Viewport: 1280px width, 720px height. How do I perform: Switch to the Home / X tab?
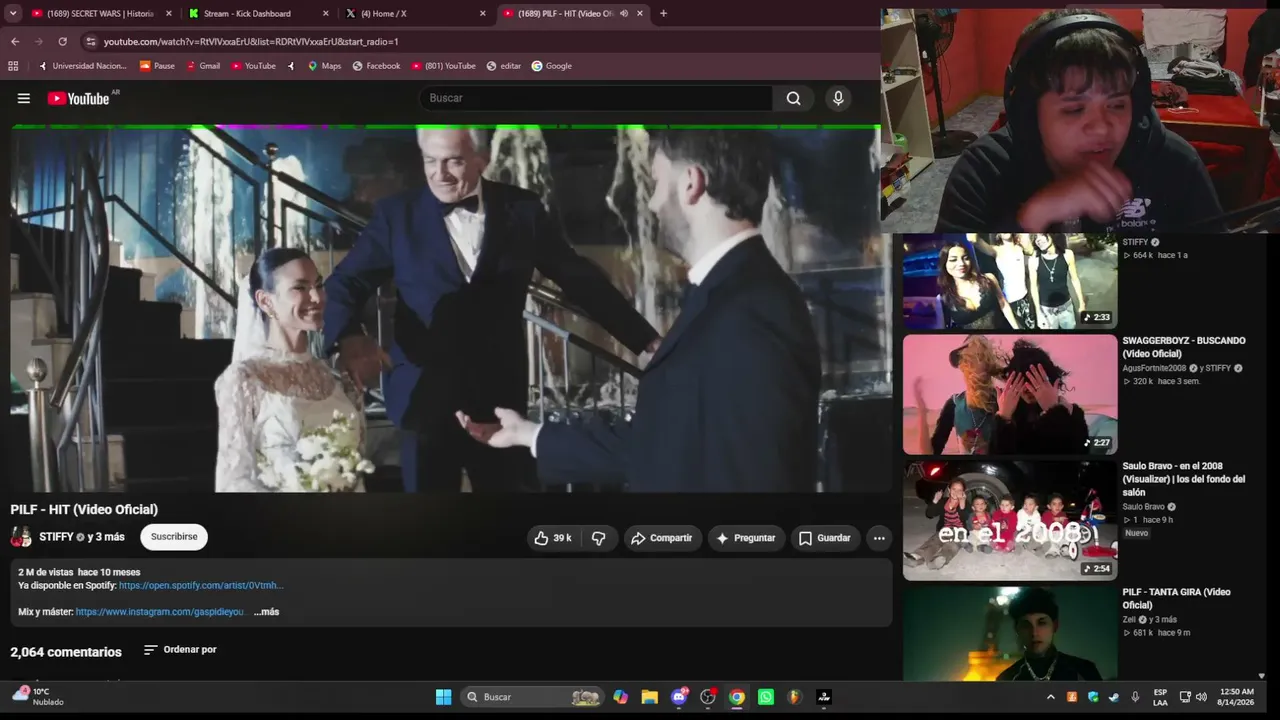click(415, 13)
